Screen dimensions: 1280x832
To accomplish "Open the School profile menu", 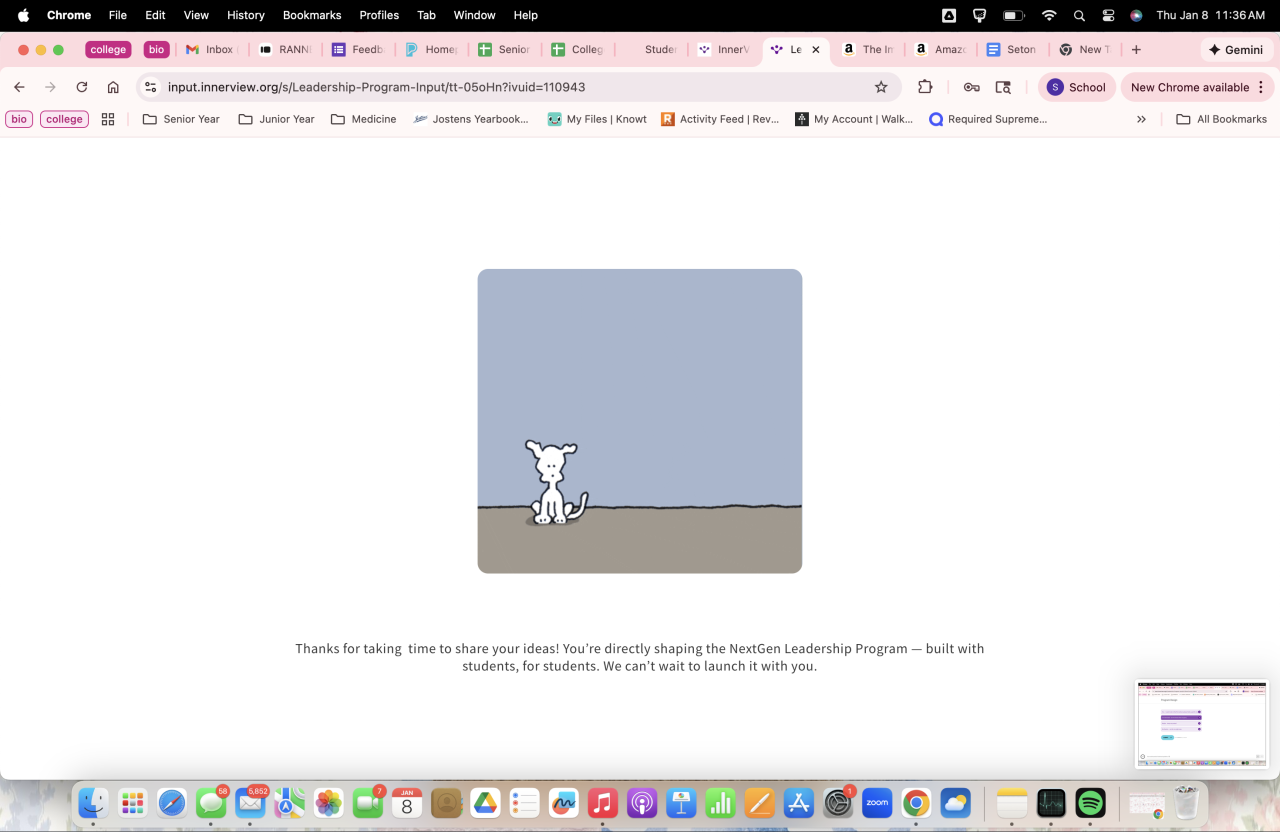I will click(x=1076, y=87).
